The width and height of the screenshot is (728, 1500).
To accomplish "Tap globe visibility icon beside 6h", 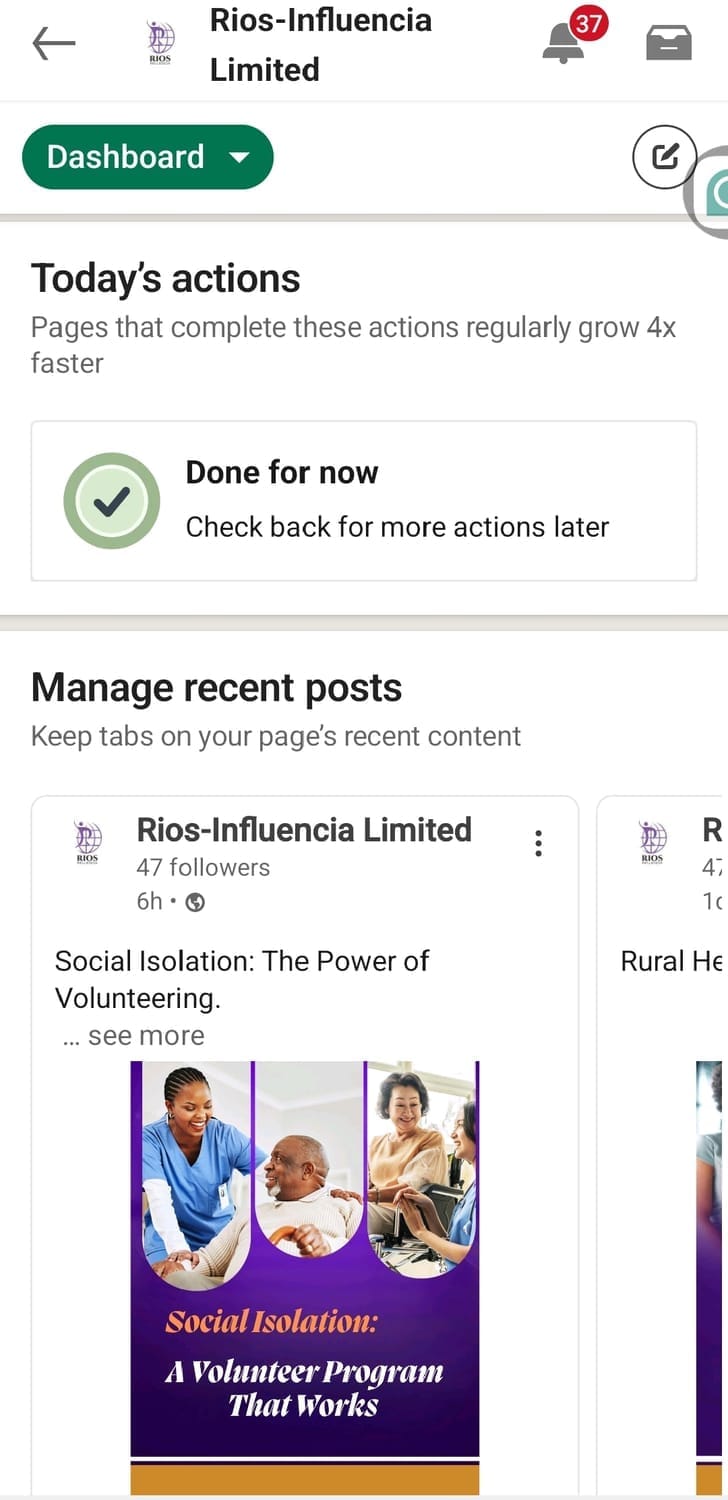I will coord(196,902).
